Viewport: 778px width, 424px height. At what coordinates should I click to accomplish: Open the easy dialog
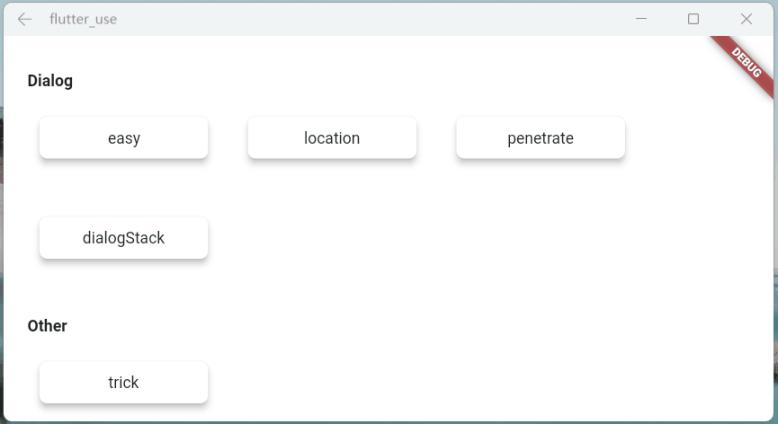[124, 138]
